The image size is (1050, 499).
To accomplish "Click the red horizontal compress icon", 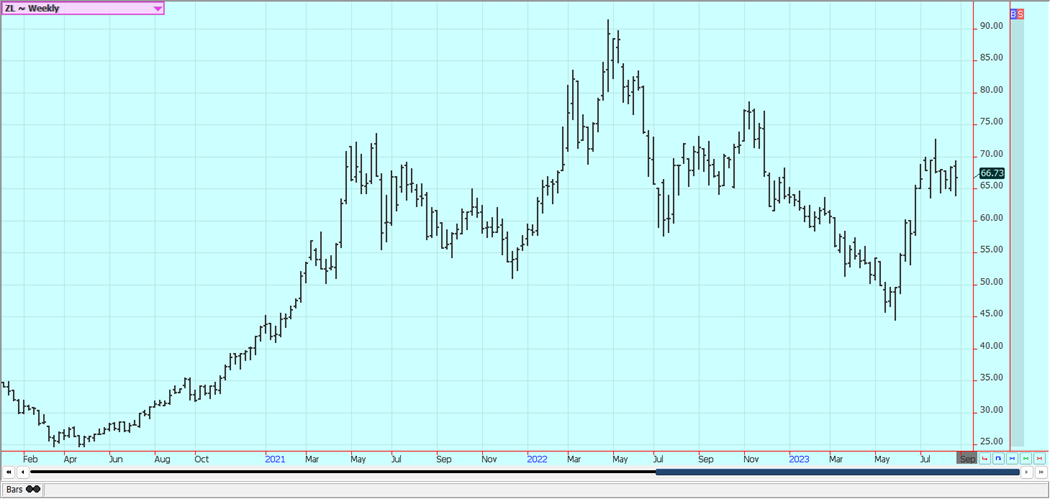I will (1040, 459).
